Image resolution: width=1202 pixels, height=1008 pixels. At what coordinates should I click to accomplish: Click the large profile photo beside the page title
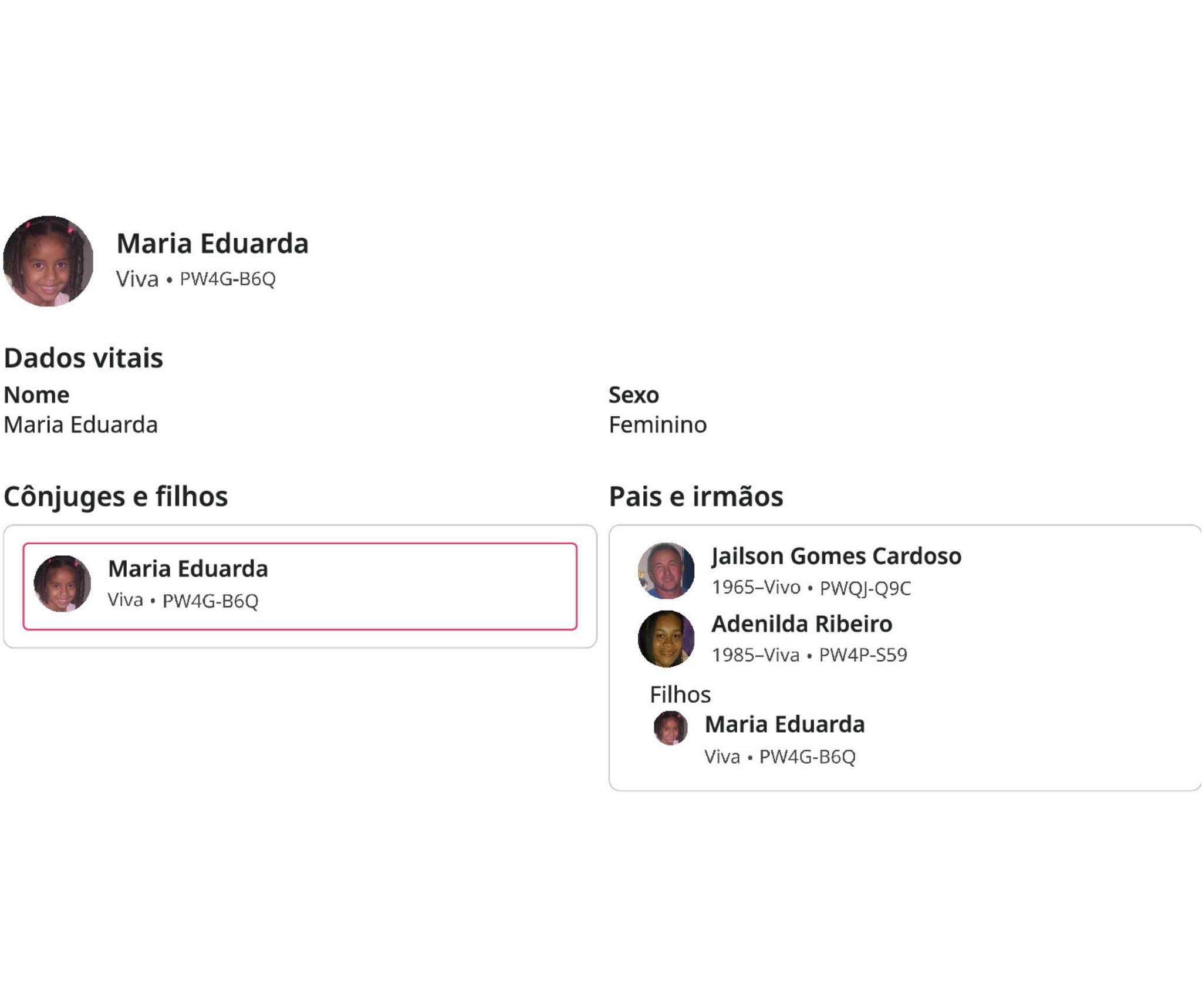pos(48,261)
